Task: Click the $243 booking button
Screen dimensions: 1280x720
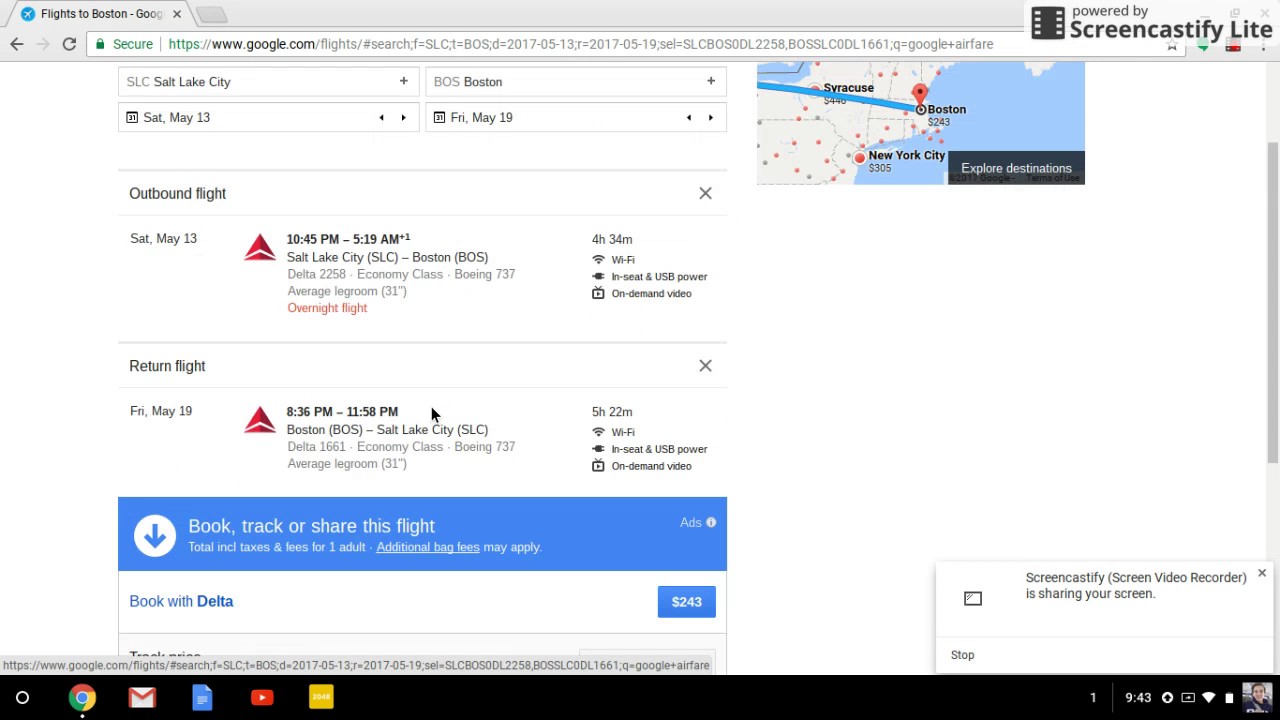Action: [687, 602]
